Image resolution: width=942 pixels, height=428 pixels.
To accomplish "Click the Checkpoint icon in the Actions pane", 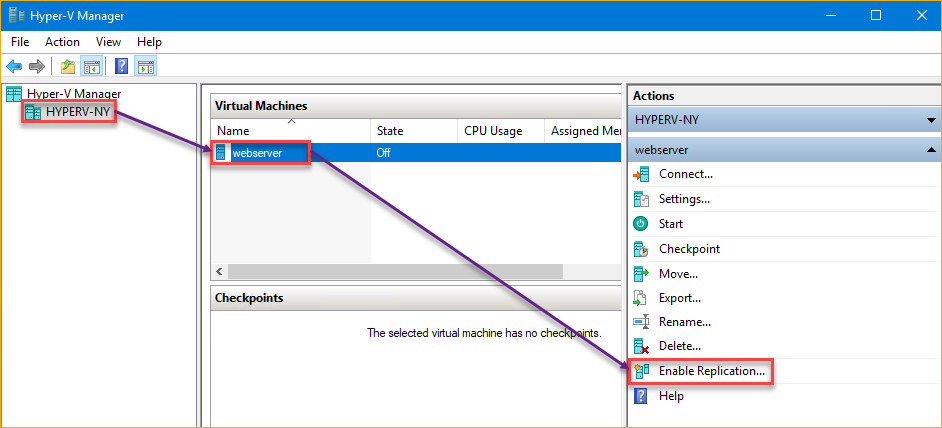I will tap(641, 249).
